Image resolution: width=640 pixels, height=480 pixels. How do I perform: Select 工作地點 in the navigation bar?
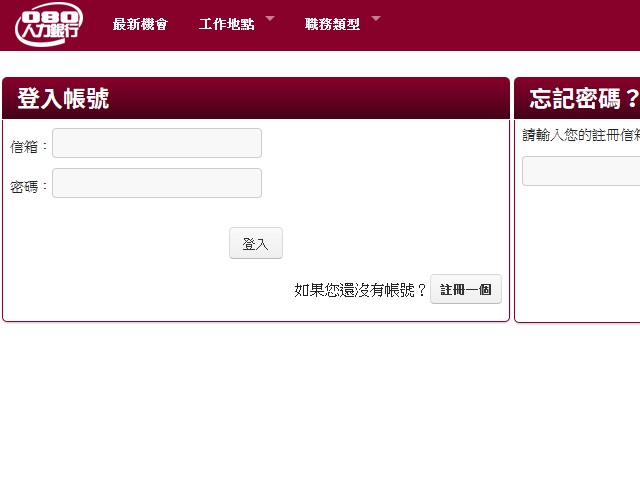226,25
